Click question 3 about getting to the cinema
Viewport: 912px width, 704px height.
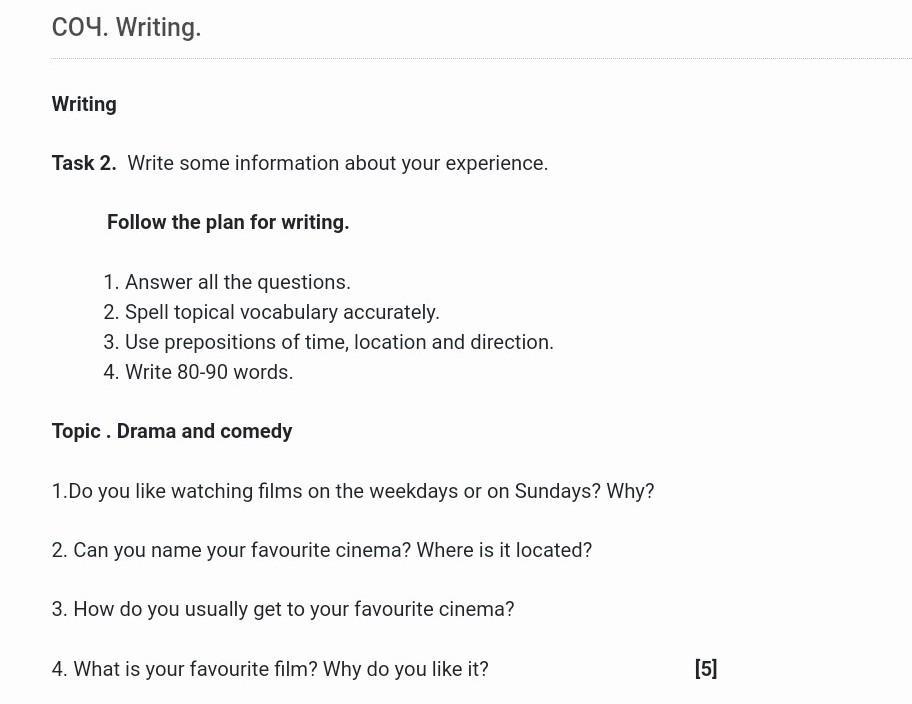[283, 610]
